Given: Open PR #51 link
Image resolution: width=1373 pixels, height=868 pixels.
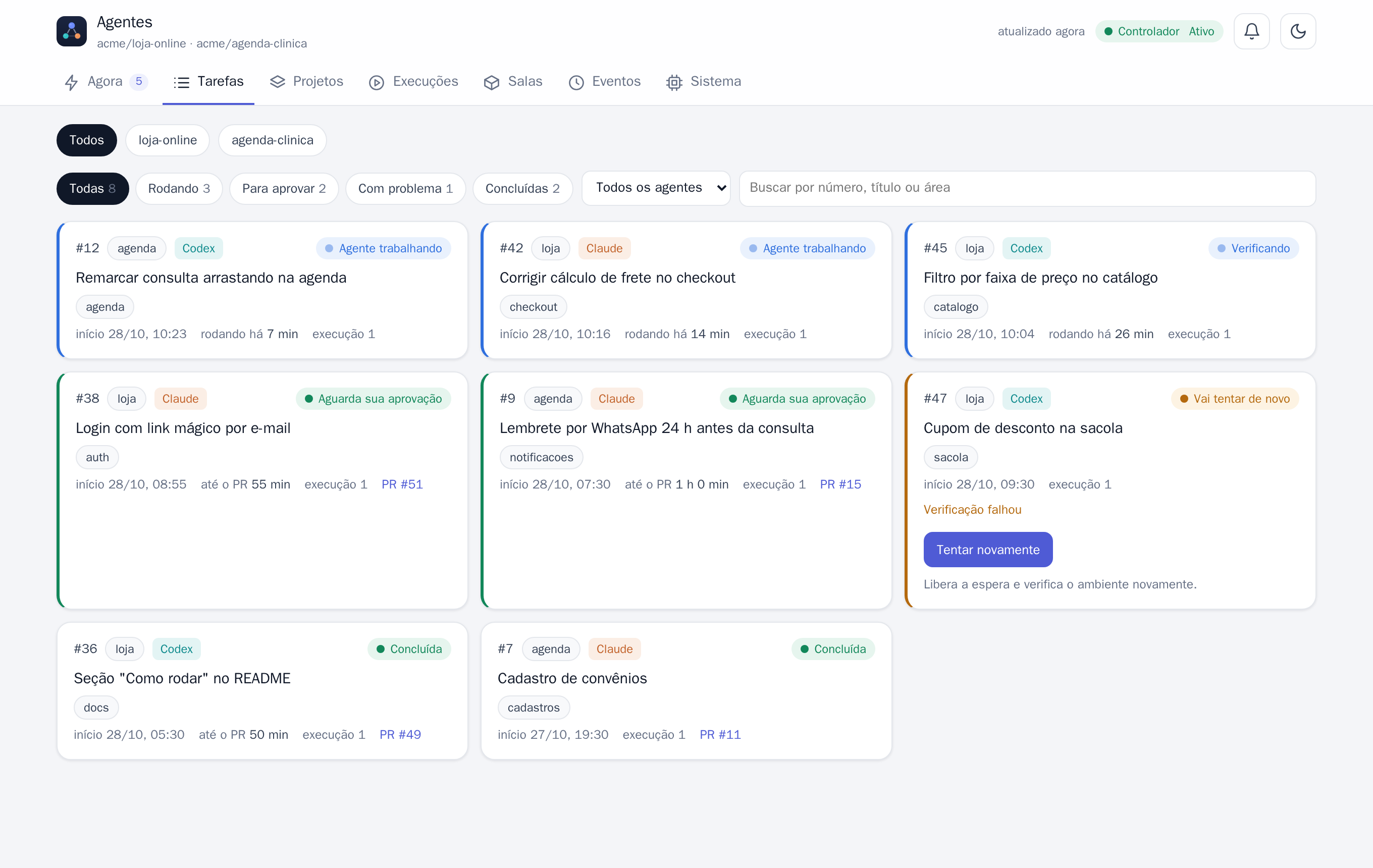Looking at the screenshot, I should tap(402, 484).
